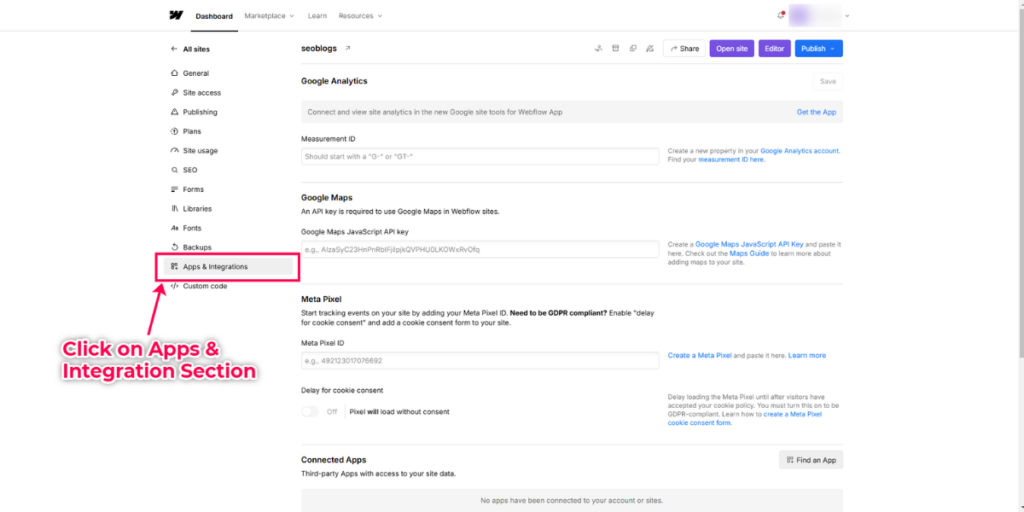Expand the Resources menu

tap(360, 16)
